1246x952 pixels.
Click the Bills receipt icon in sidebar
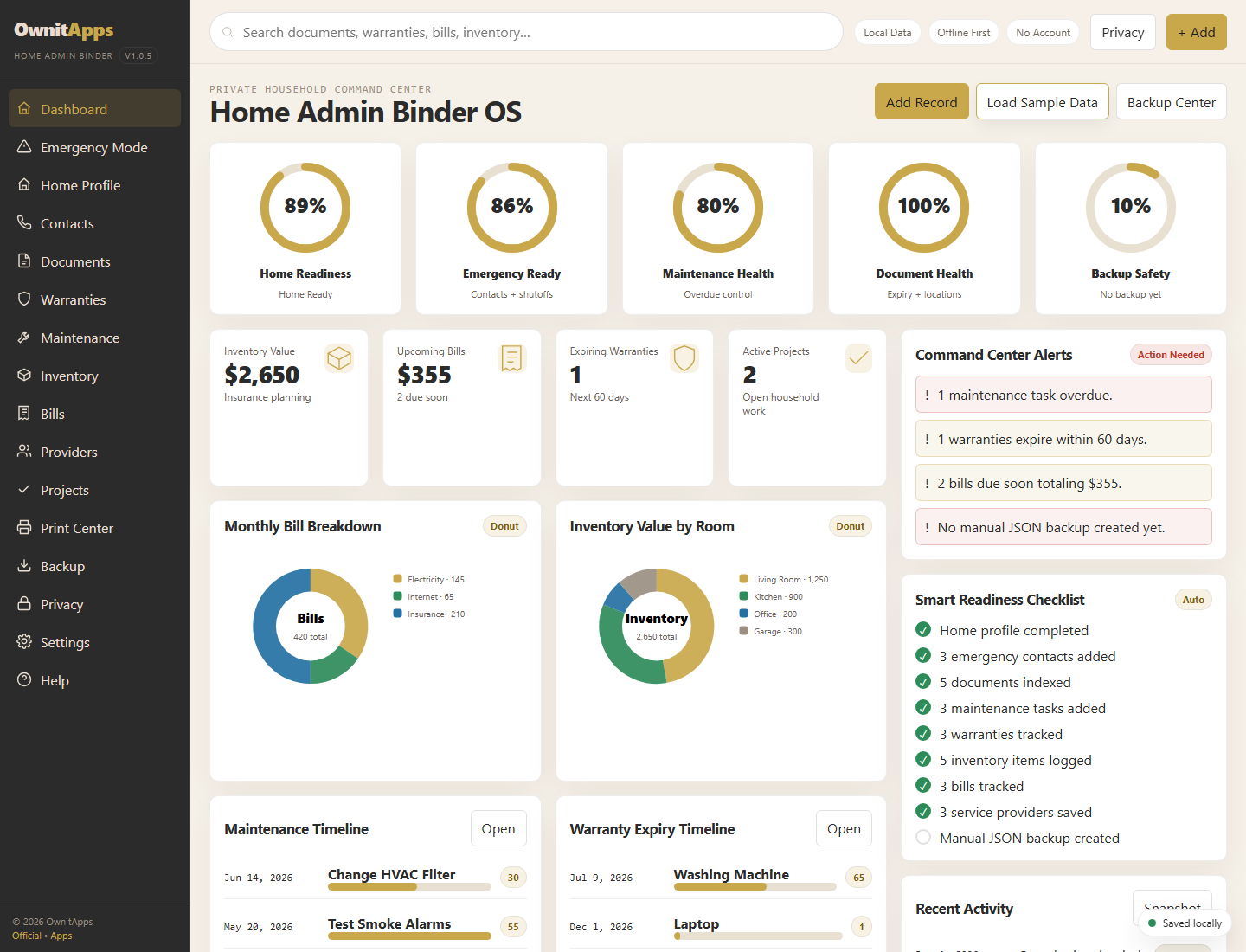pos(24,414)
